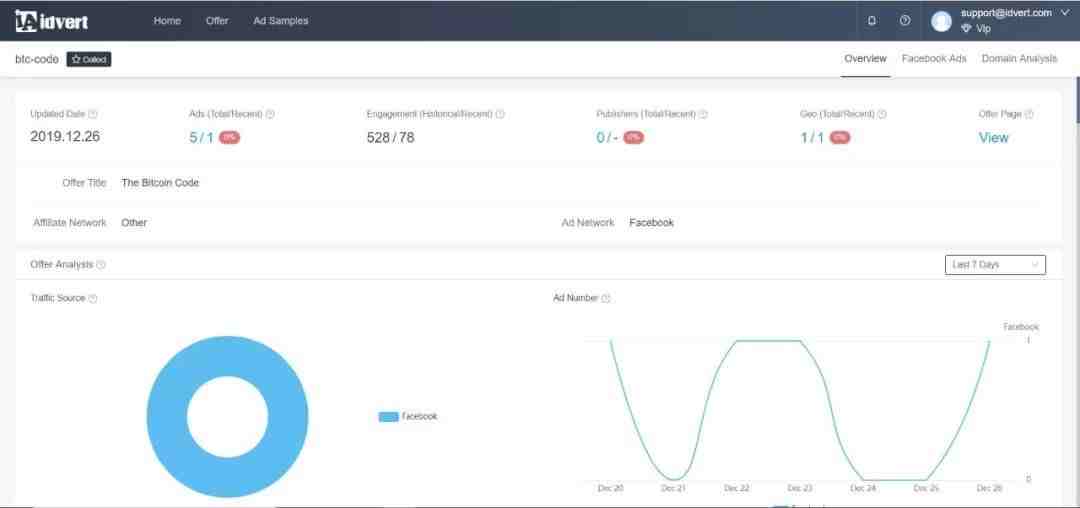
Task: Click the 528 / 78 engagement value
Action: (x=391, y=138)
